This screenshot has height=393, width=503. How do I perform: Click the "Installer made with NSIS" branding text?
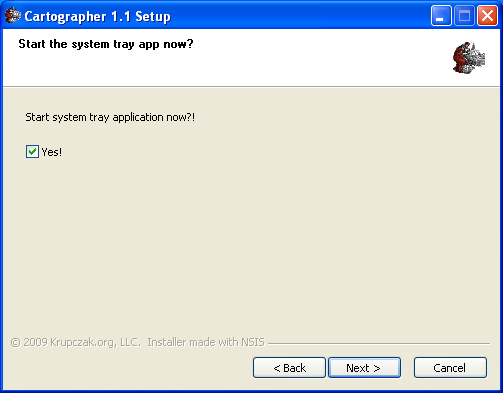point(206,342)
